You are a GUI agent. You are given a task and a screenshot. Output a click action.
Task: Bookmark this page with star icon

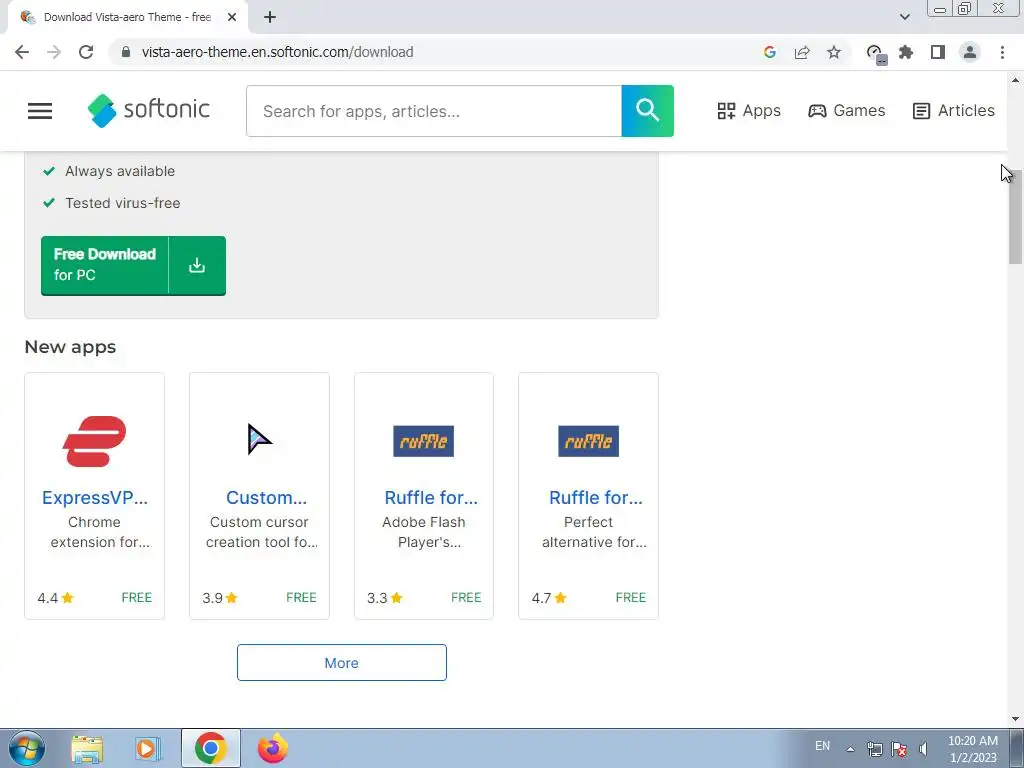[x=834, y=52]
